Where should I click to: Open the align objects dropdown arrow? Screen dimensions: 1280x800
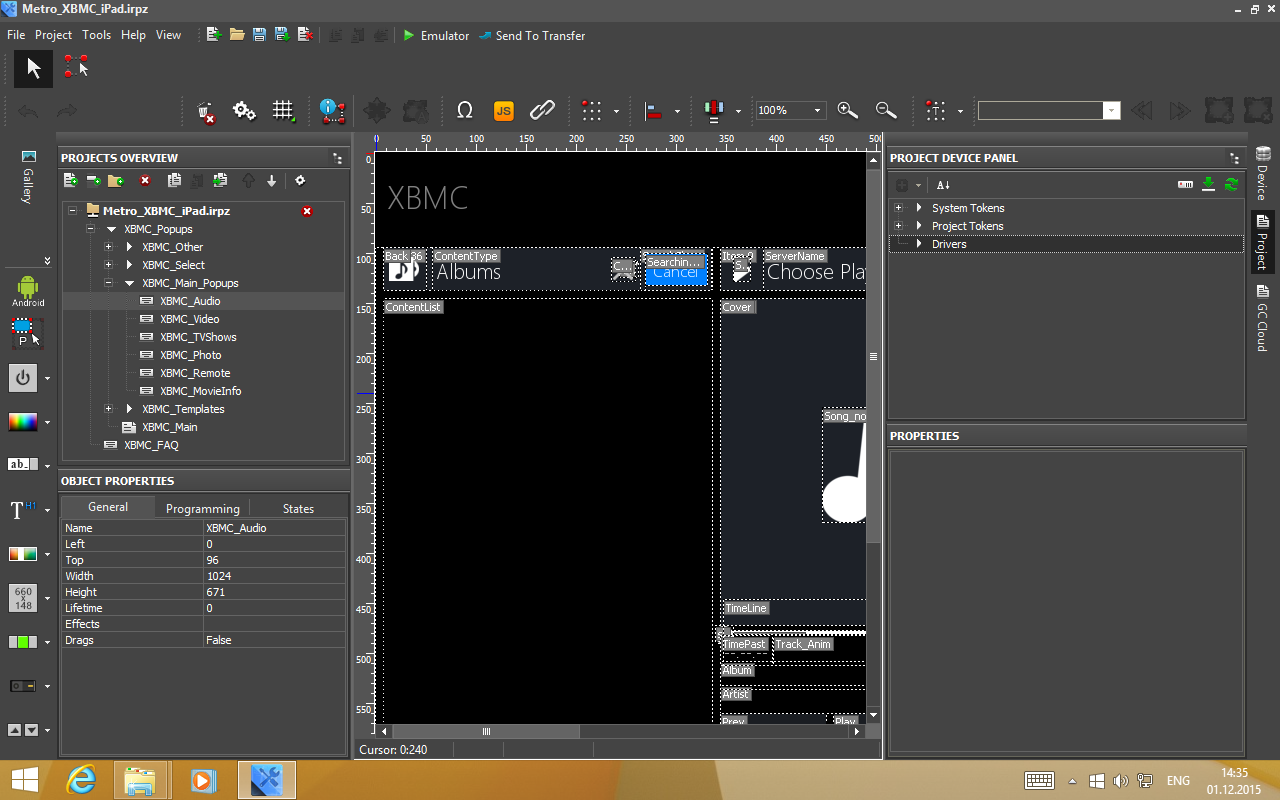[x=677, y=111]
